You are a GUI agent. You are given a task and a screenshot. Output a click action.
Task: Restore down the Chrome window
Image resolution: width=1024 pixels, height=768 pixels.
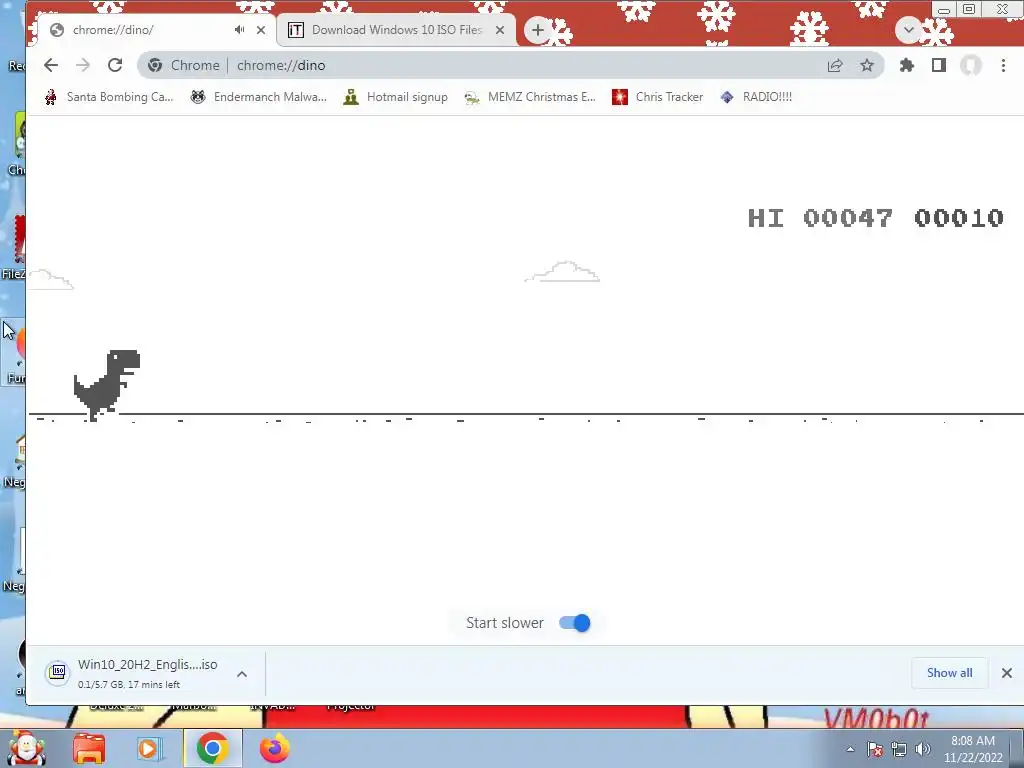point(969,9)
